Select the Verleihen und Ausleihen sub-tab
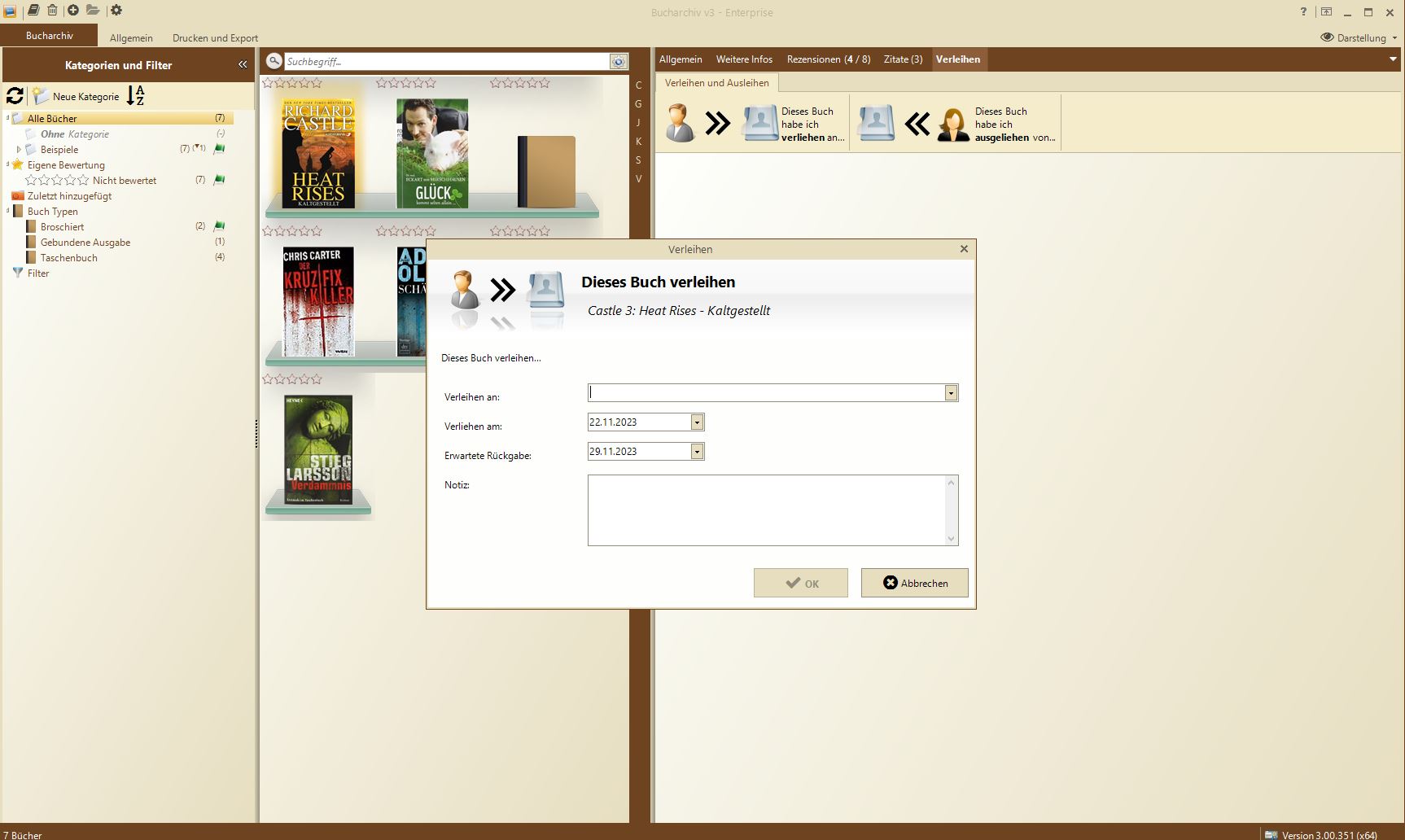The height and width of the screenshot is (840, 1405). point(716,82)
